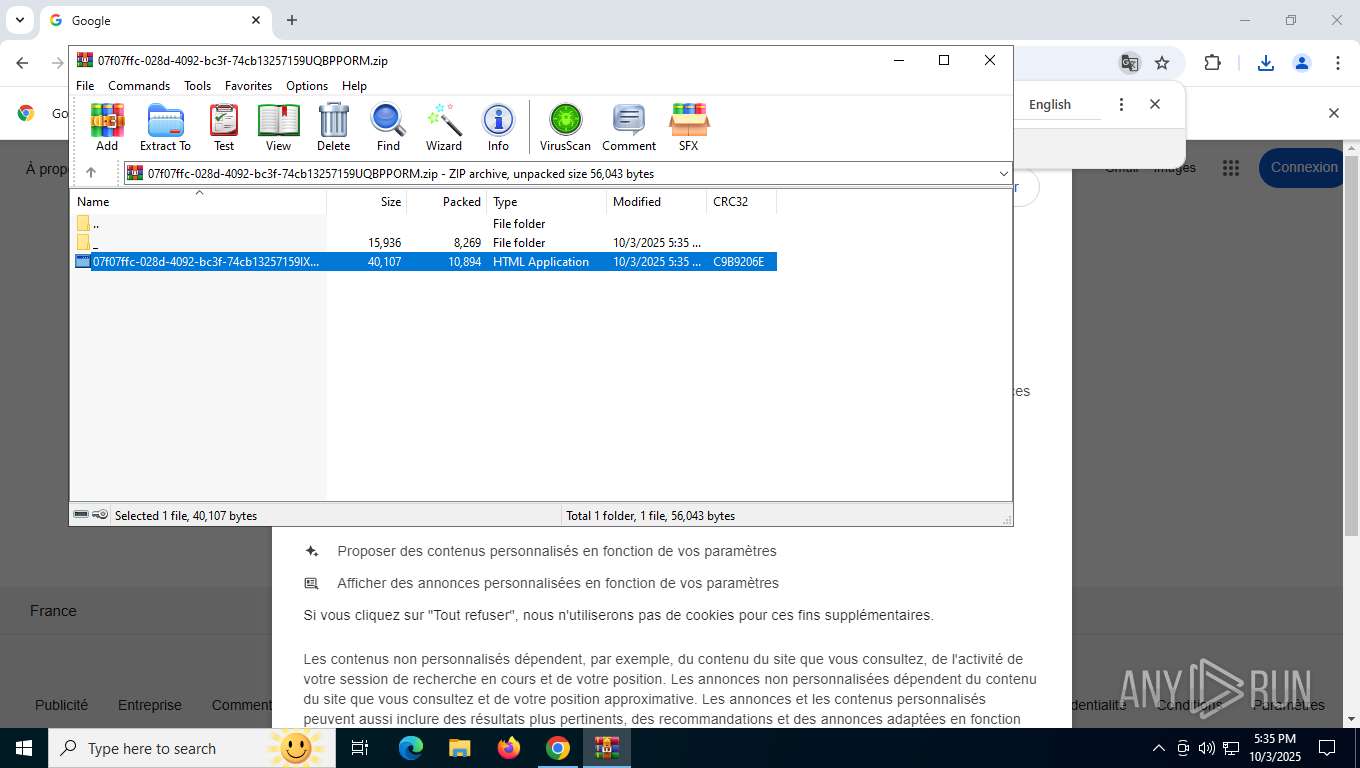1360x768 pixels.
Task: Go up one folder level arrow
Action: pyautogui.click(x=91, y=173)
